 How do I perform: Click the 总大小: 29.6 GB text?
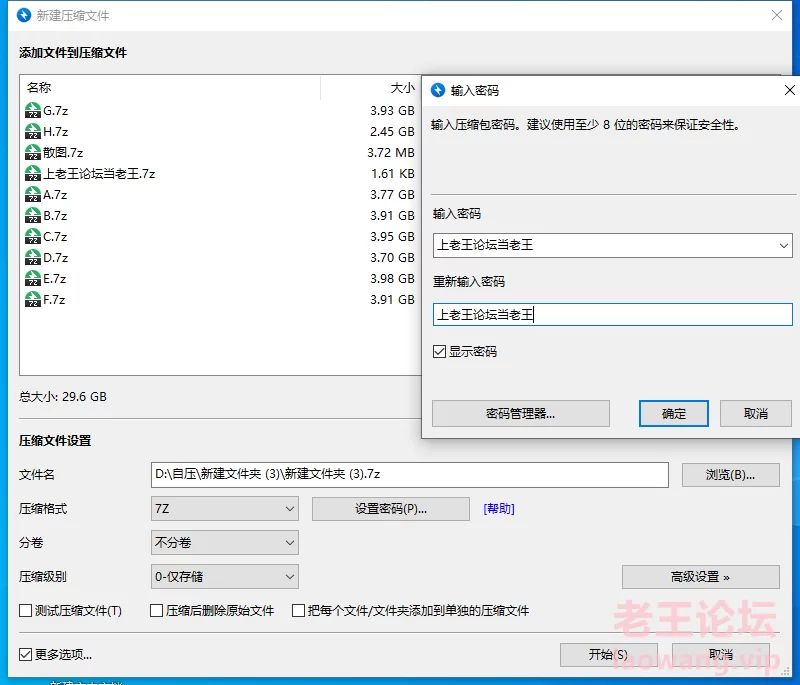tap(63, 396)
